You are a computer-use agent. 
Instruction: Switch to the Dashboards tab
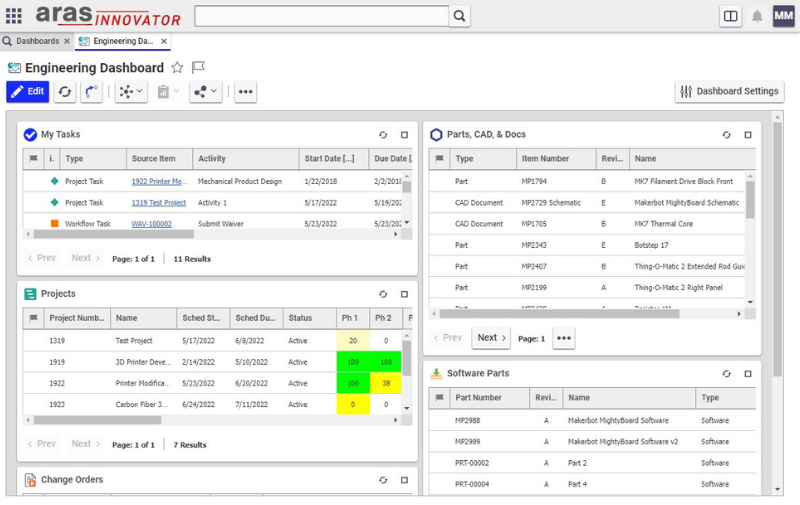coord(36,41)
